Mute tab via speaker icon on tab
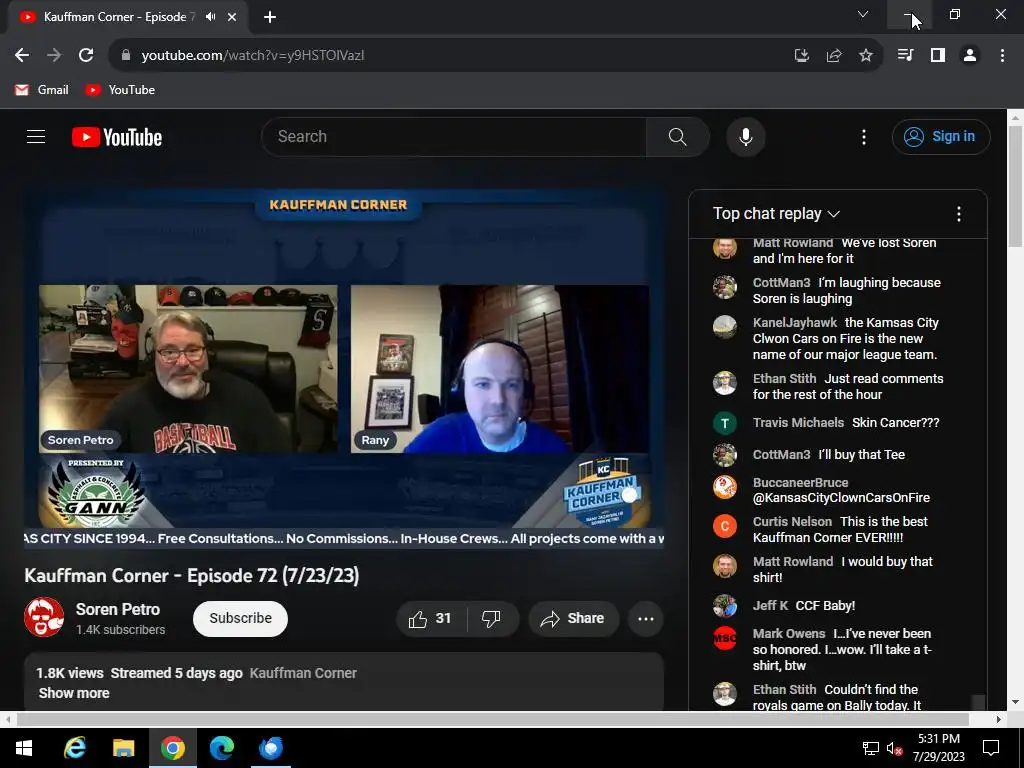The width and height of the screenshot is (1024, 768). point(210,17)
